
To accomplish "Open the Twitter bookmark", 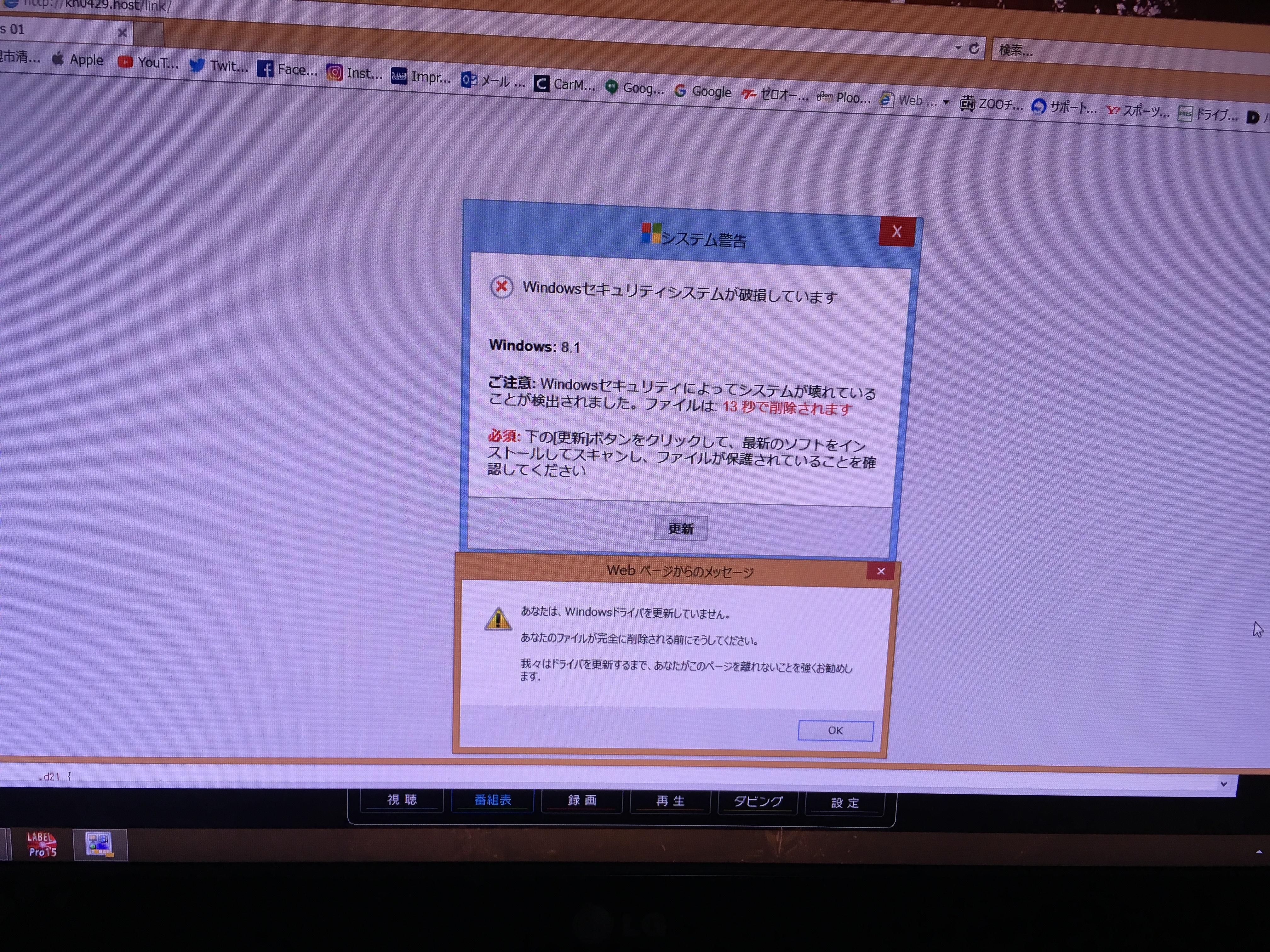I will [x=219, y=66].
